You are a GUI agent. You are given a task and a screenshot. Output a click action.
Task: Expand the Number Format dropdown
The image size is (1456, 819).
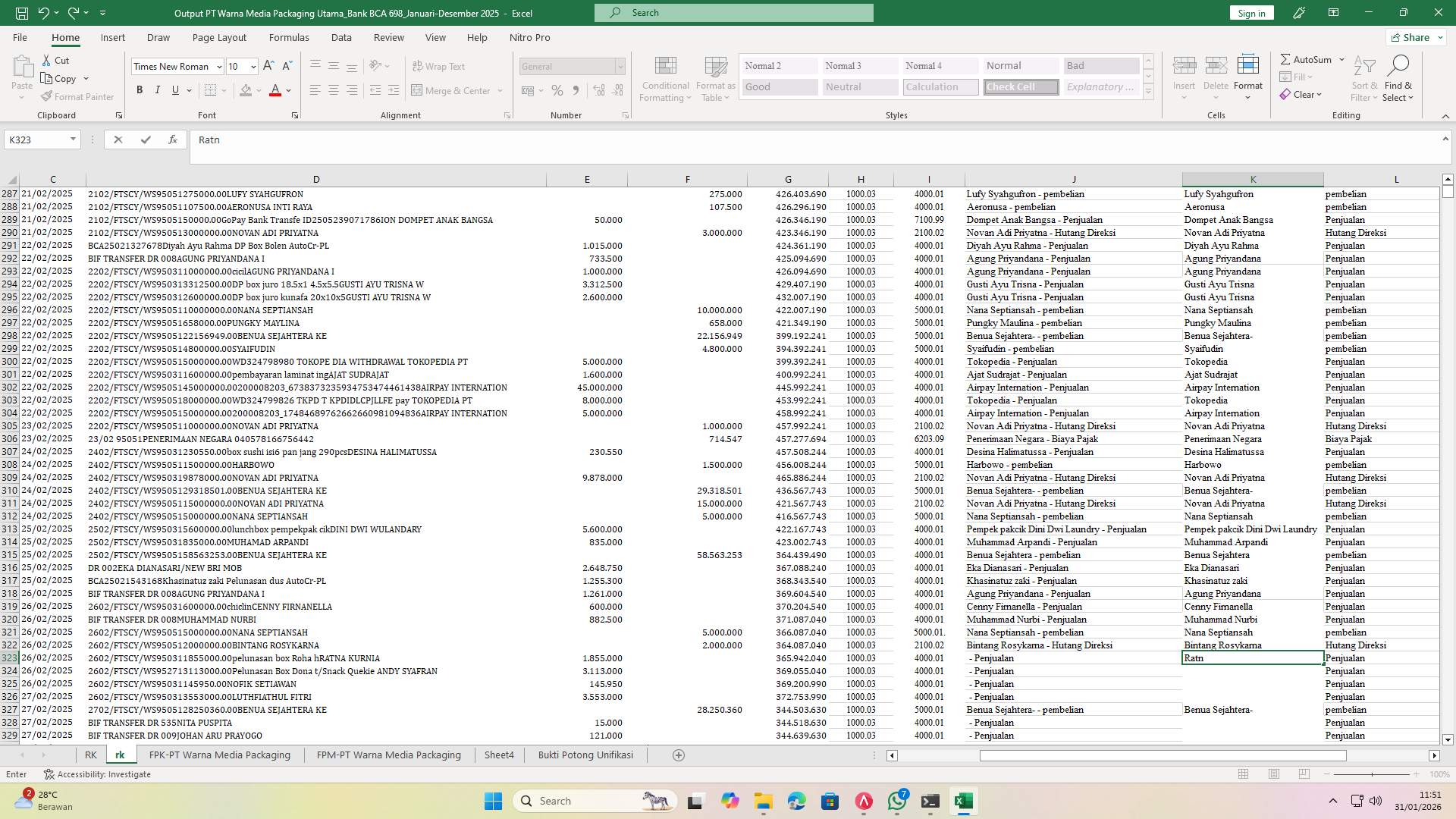point(620,66)
